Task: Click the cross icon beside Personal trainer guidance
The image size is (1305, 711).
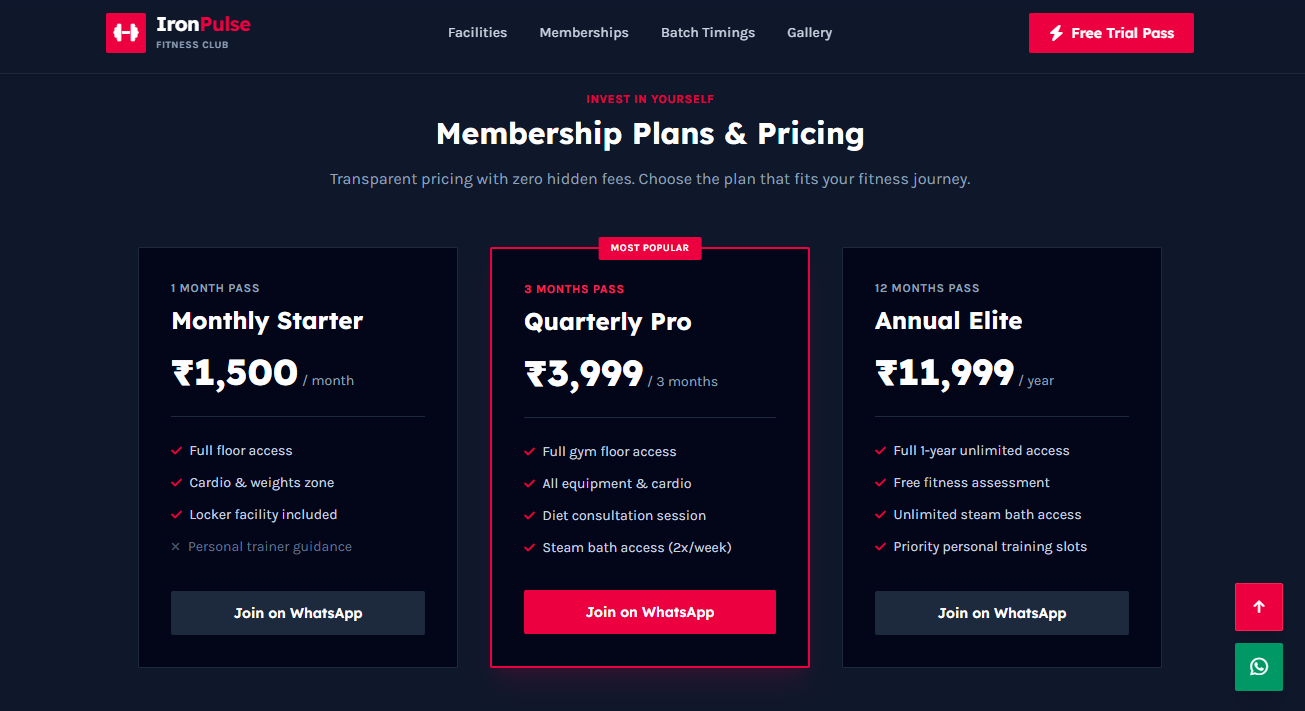Action: (x=176, y=547)
